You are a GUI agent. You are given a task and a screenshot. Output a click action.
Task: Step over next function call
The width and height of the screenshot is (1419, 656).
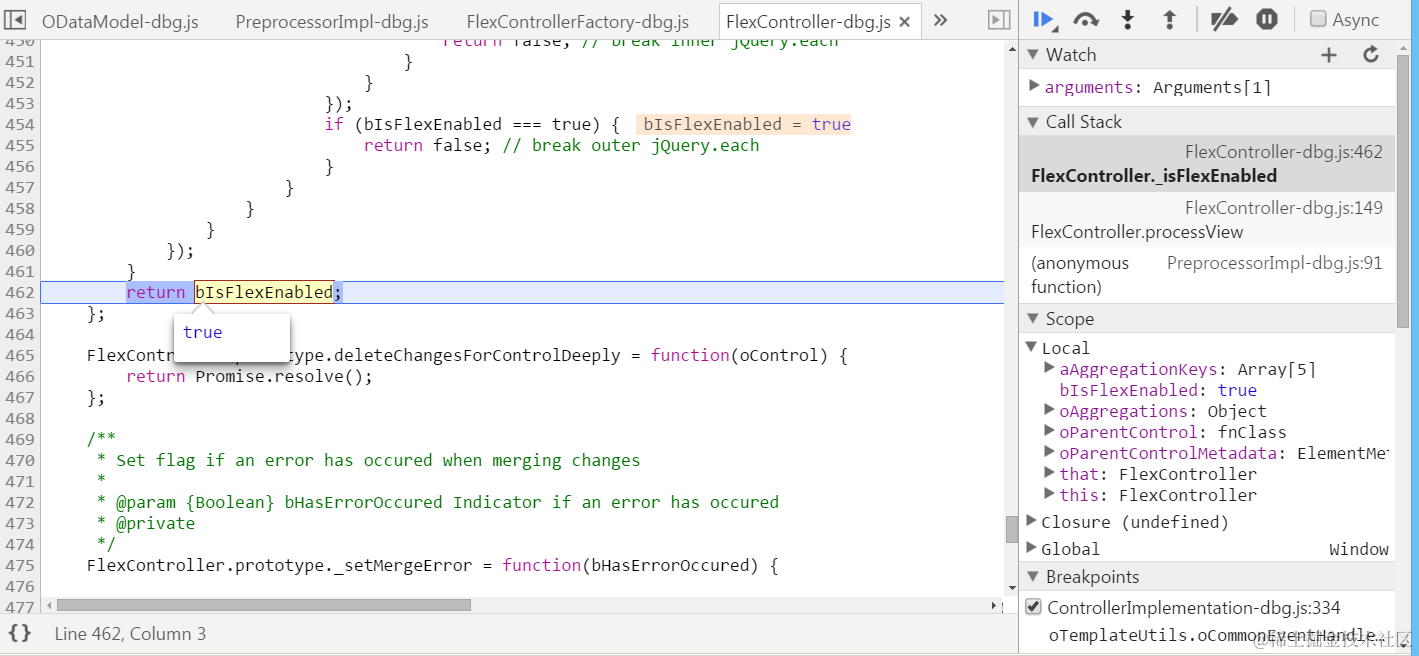tap(1086, 19)
